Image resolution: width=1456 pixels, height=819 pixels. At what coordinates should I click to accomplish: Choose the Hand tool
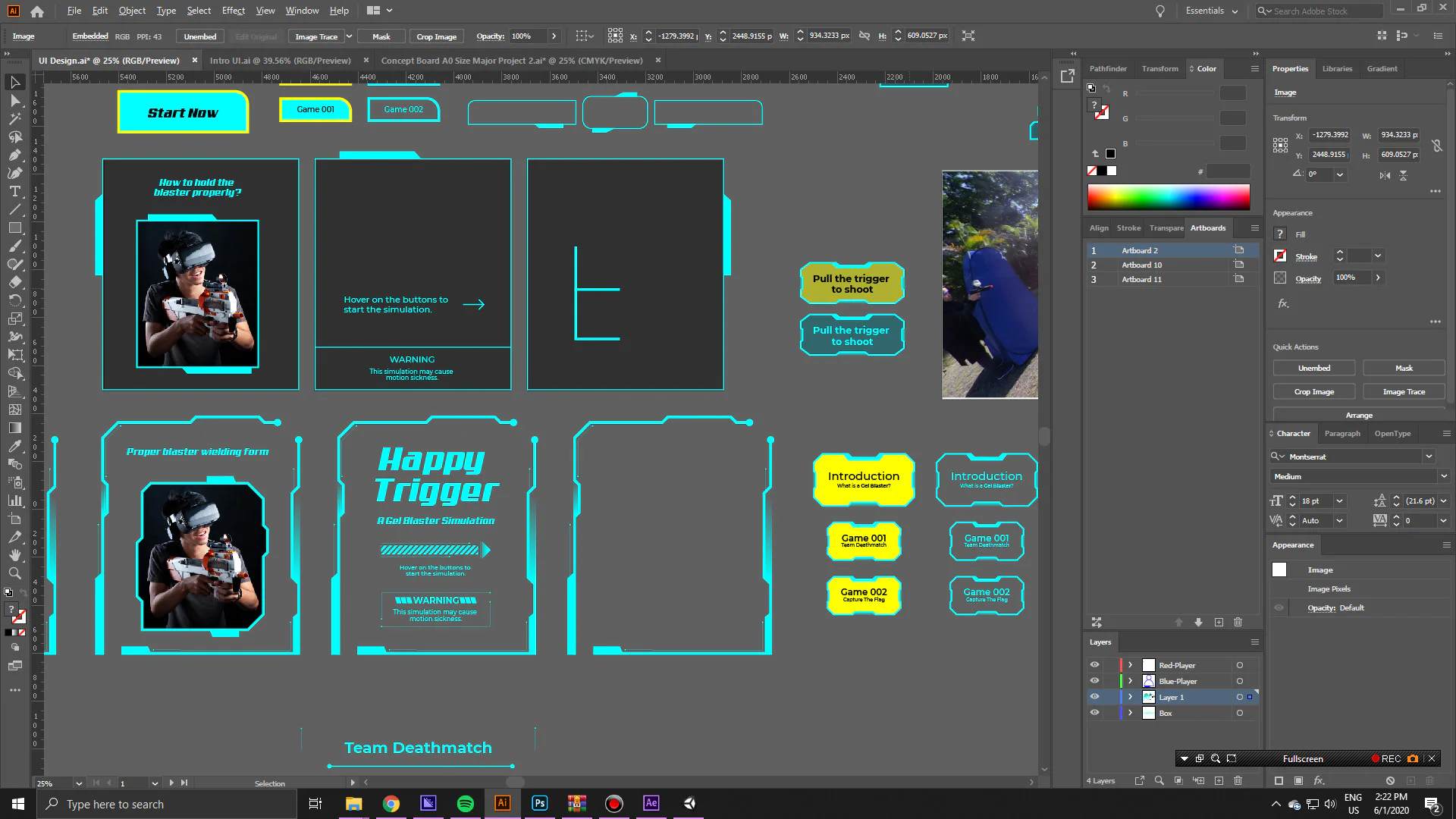click(x=14, y=555)
